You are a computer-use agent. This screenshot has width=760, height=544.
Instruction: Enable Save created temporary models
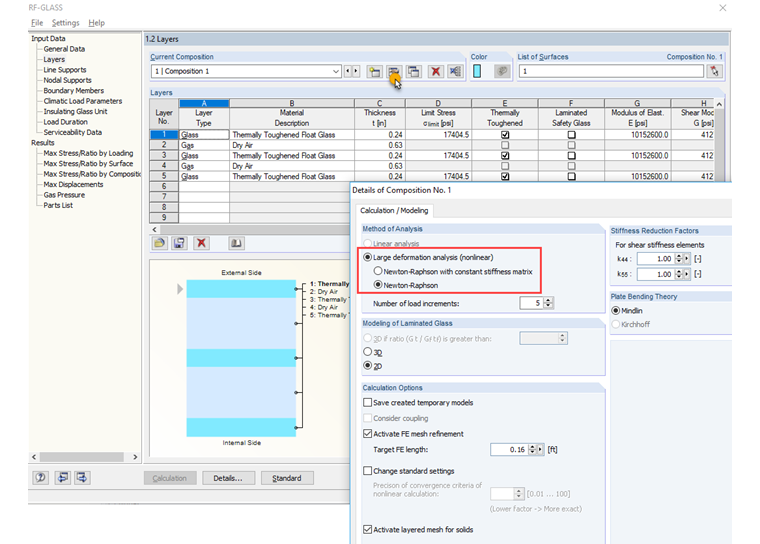click(368, 402)
